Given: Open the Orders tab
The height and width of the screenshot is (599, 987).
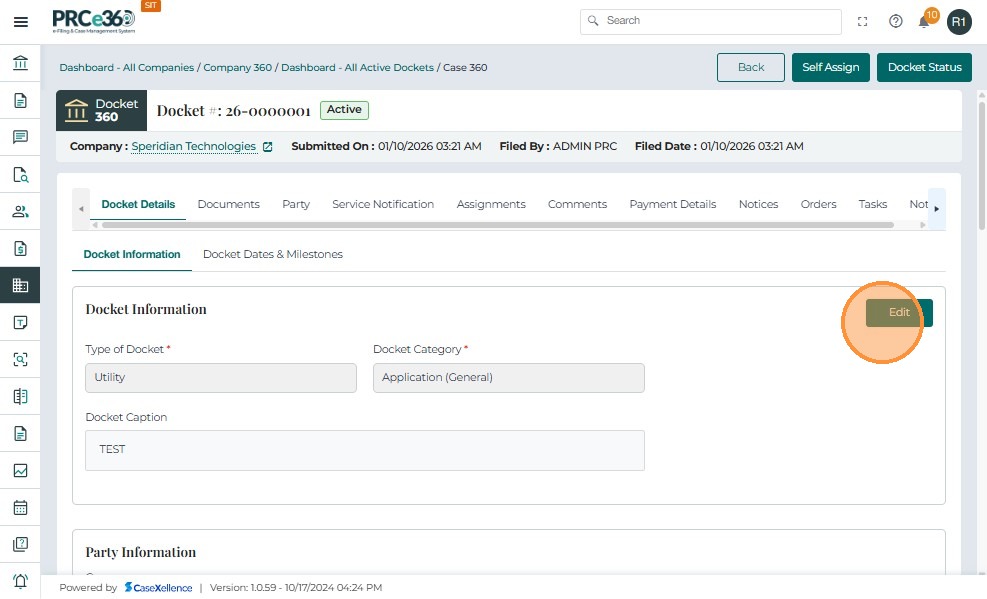Looking at the screenshot, I should coord(818,204).
